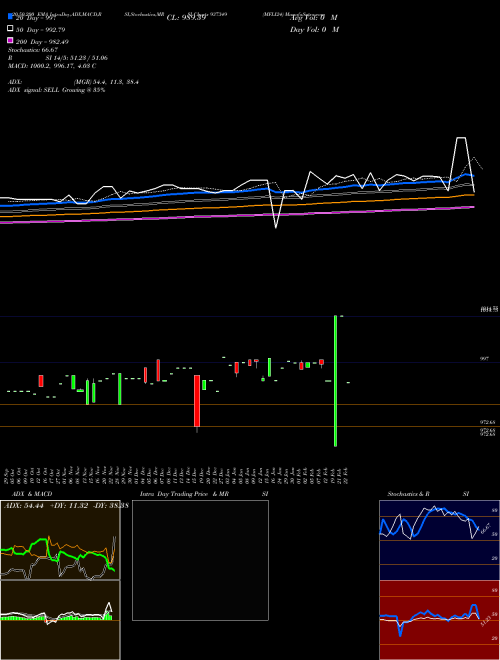The height and width of the screenshot is (660, 500).
Task: Click the 'Stochastics & RSI' panel title
Action: point(428,494)
